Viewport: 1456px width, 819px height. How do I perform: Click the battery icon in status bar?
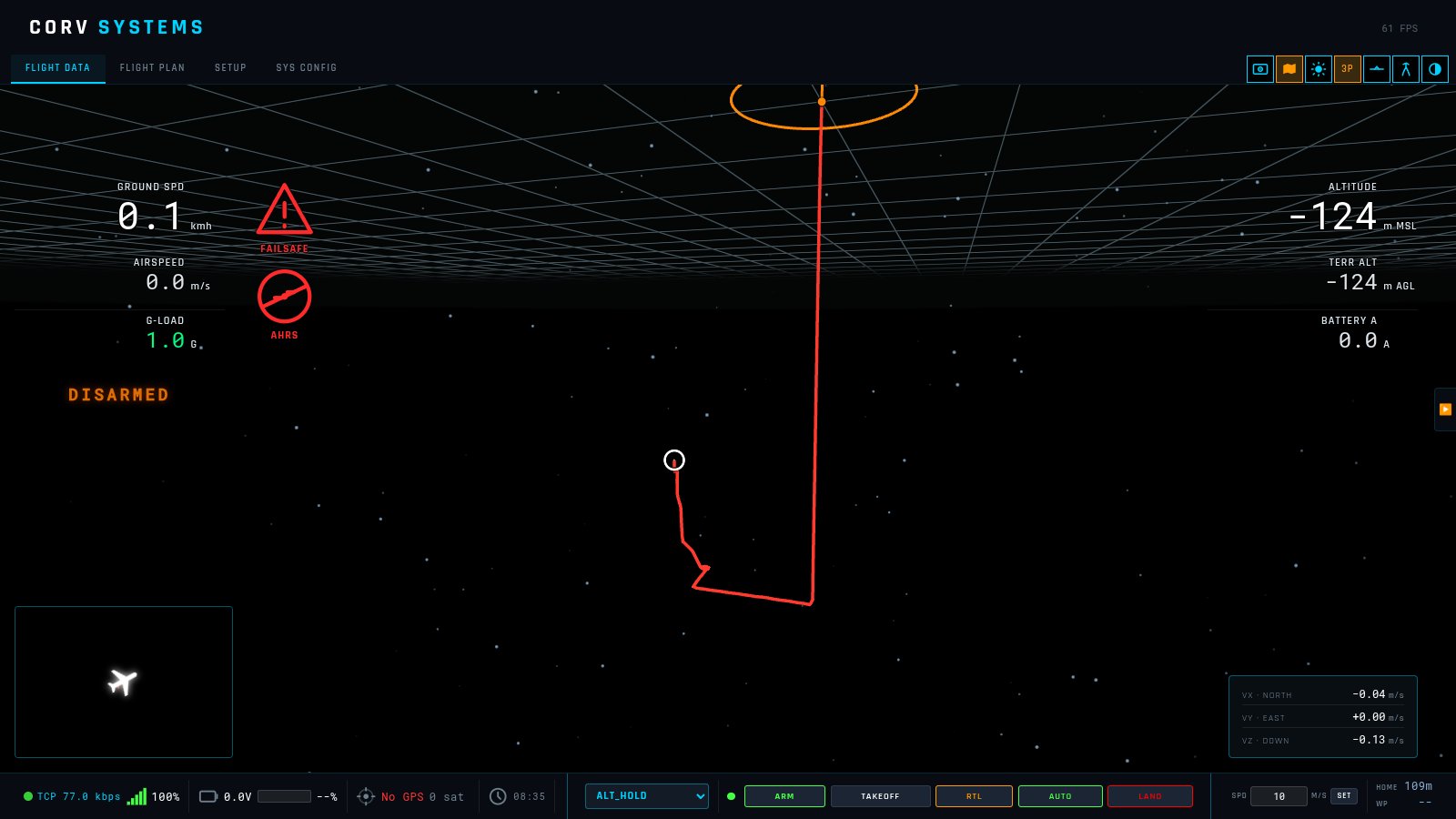208,796
